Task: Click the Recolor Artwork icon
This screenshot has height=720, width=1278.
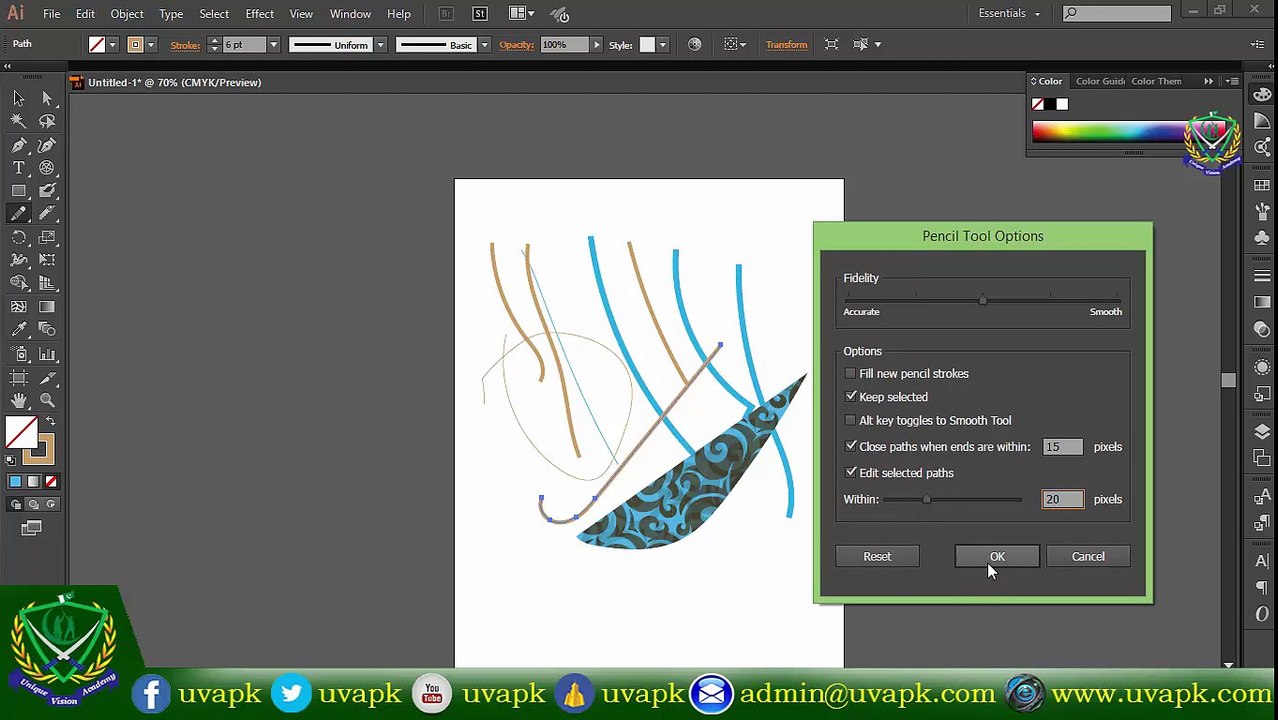Action: (694, 44)
